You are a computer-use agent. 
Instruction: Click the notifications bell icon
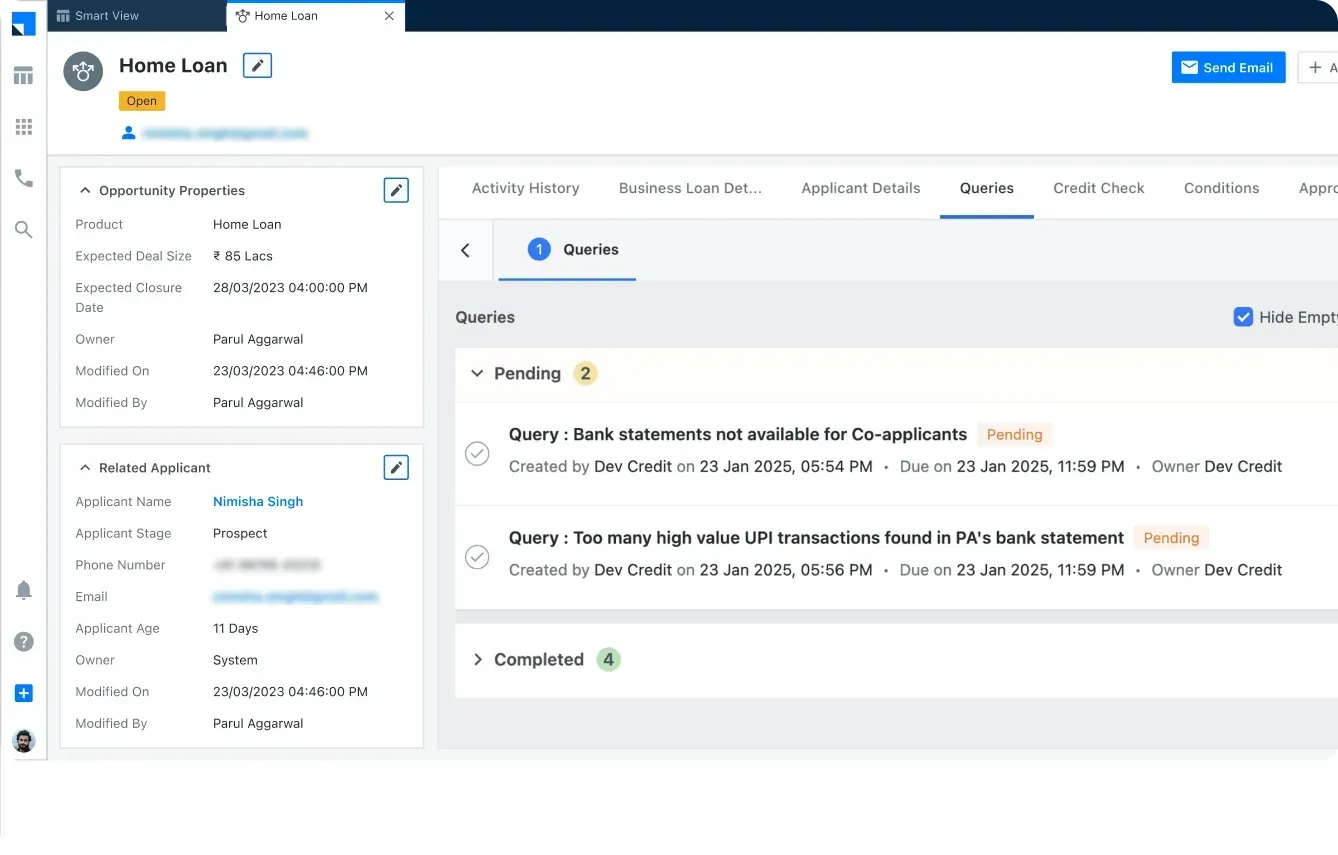(24, 590)
